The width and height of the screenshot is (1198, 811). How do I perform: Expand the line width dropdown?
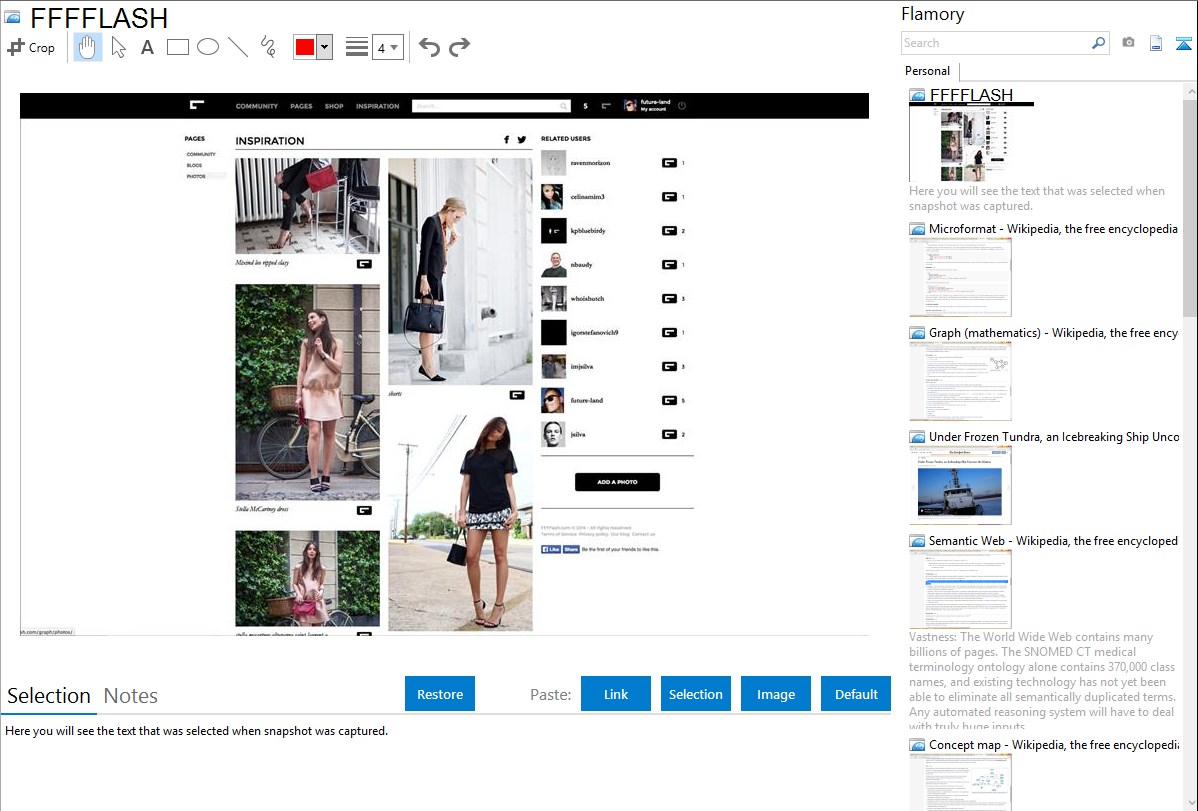[x=387, y=47]
